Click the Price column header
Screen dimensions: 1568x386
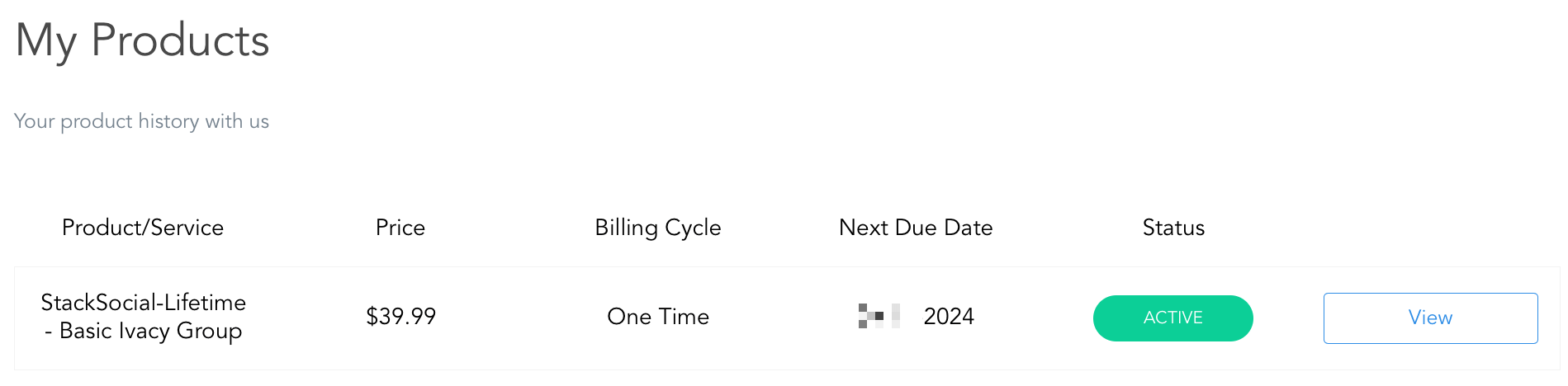[400, 228]
